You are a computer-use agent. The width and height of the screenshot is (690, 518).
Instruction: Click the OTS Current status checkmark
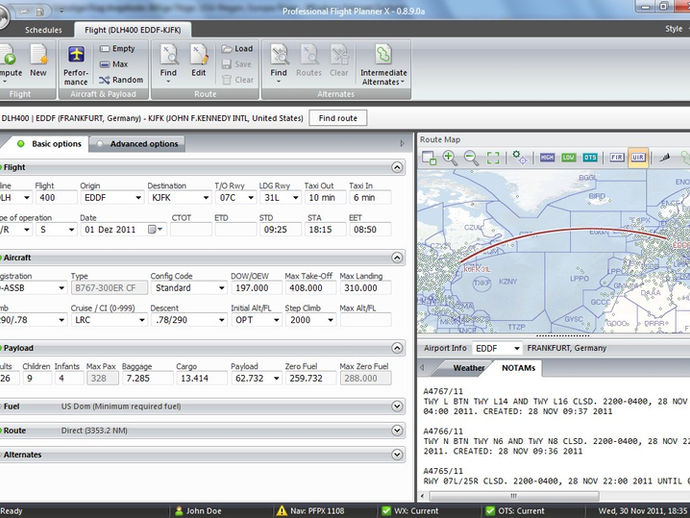pos(490,511)
